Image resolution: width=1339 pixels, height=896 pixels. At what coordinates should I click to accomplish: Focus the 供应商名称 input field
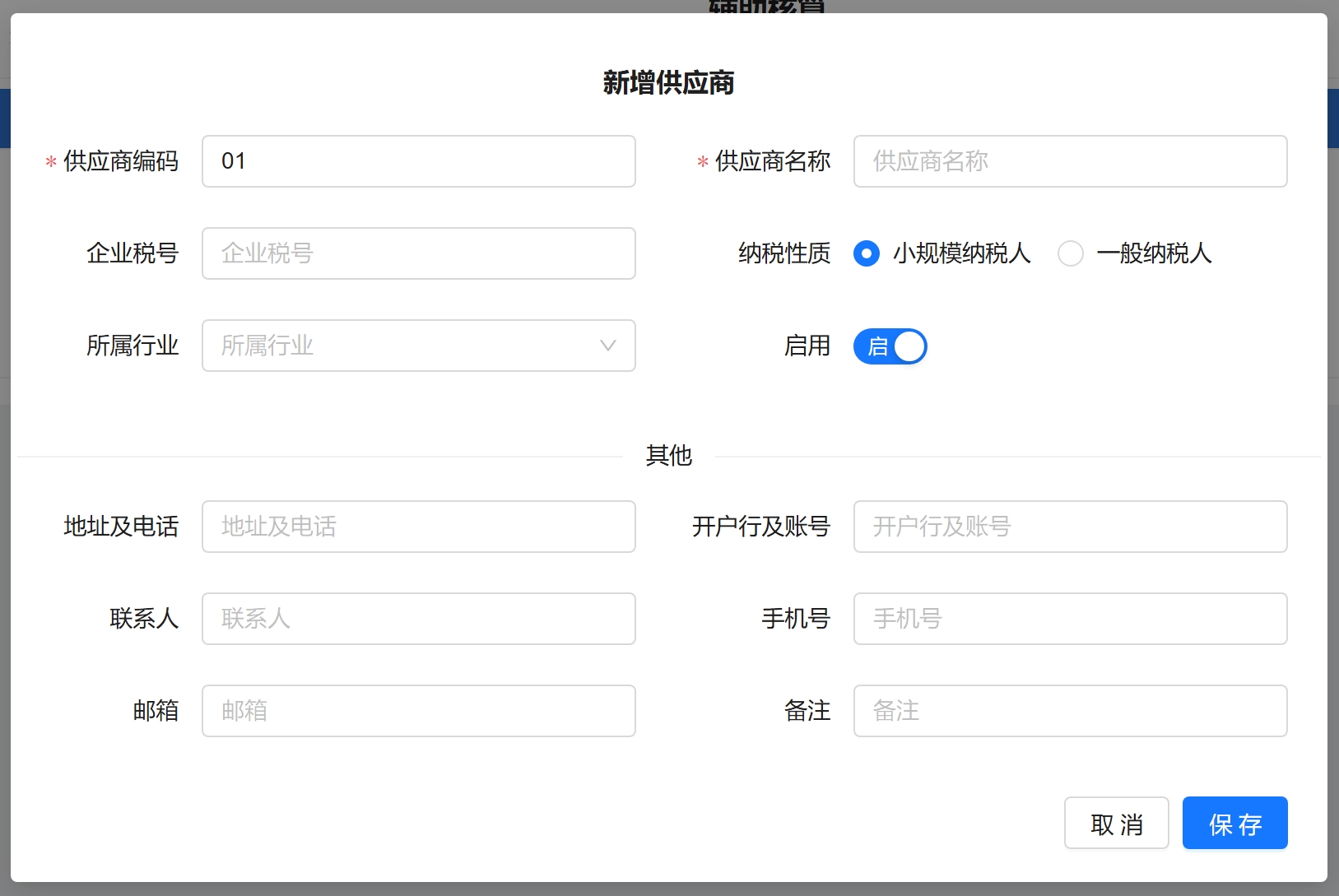click(x=1070, y=161)
